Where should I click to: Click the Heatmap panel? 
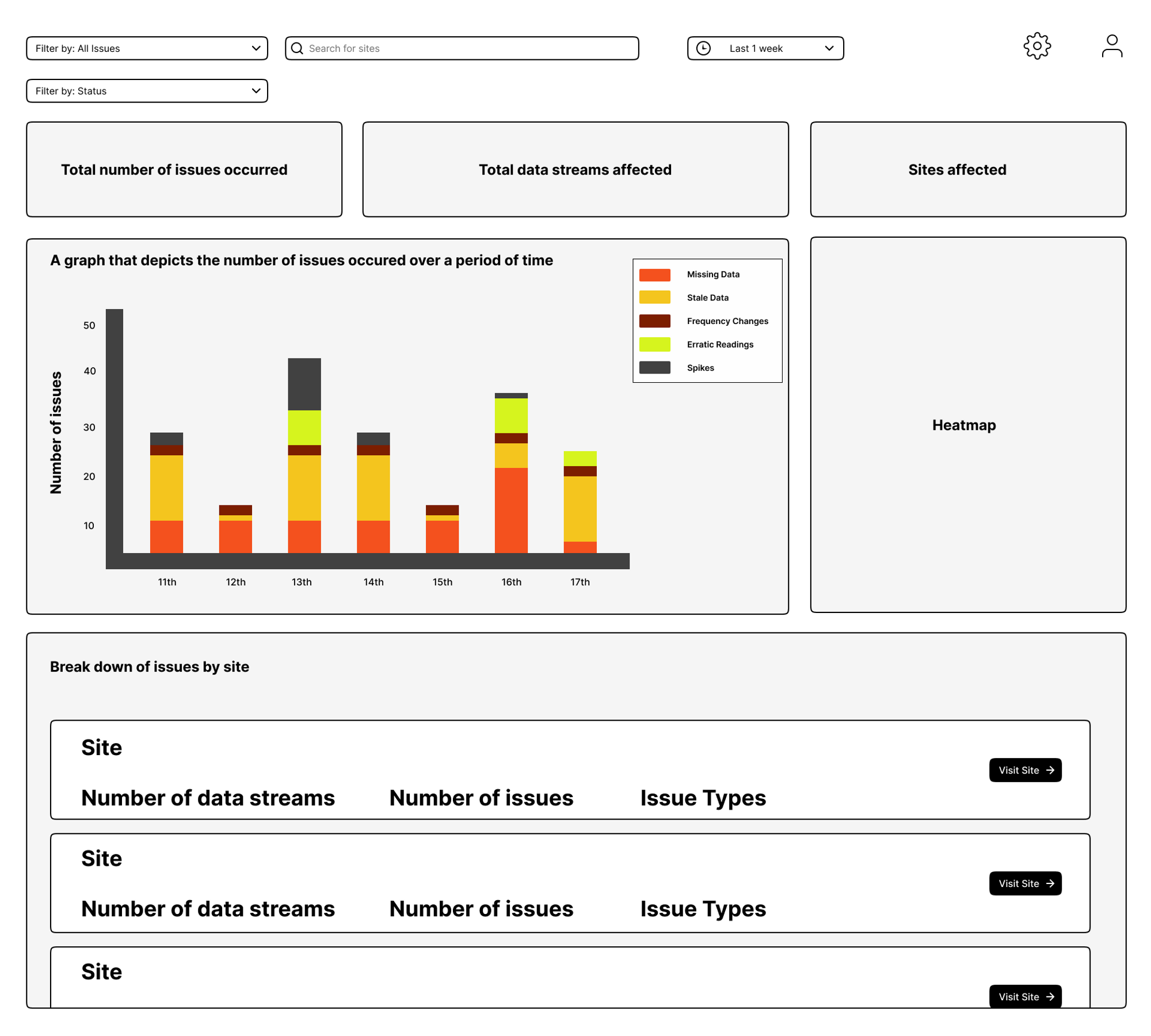coord(967,425)
